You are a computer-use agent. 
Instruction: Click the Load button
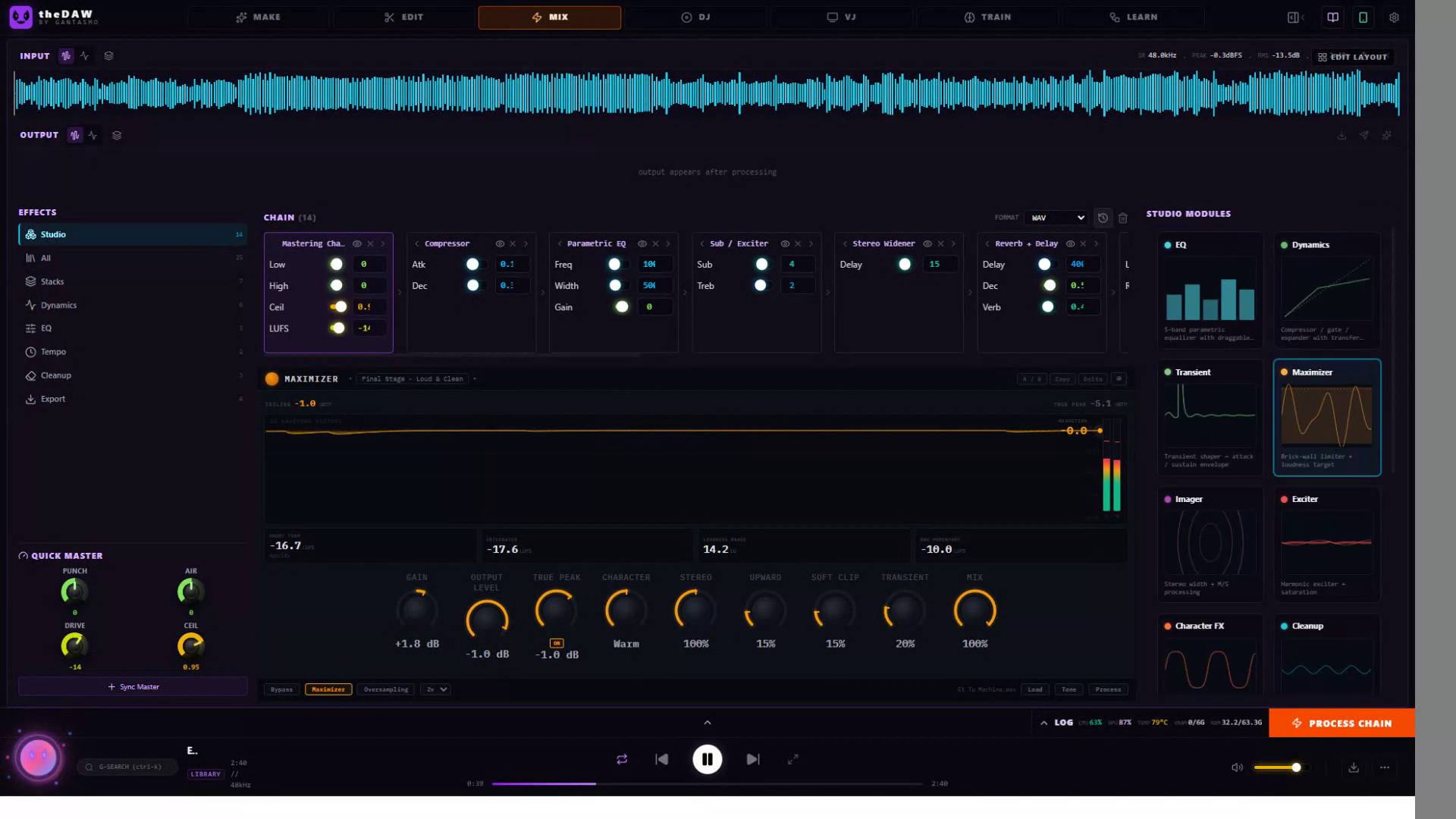tap(1034, 689)
